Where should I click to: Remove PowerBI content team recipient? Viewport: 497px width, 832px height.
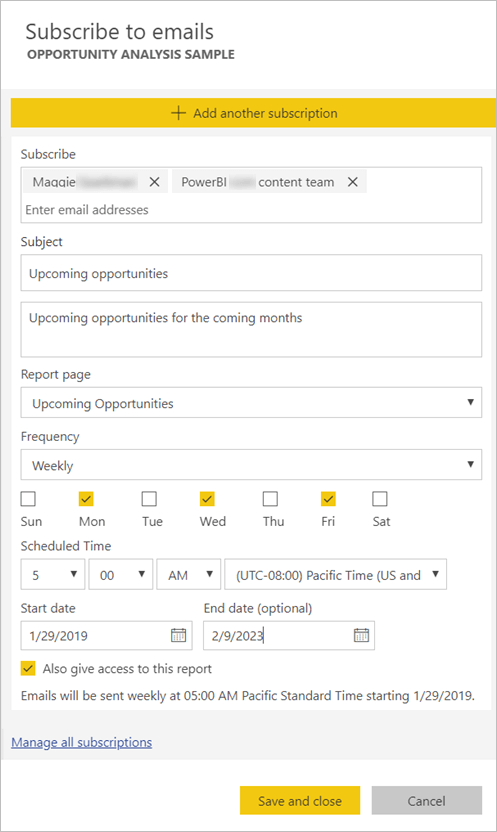click(x=352, y=182)
